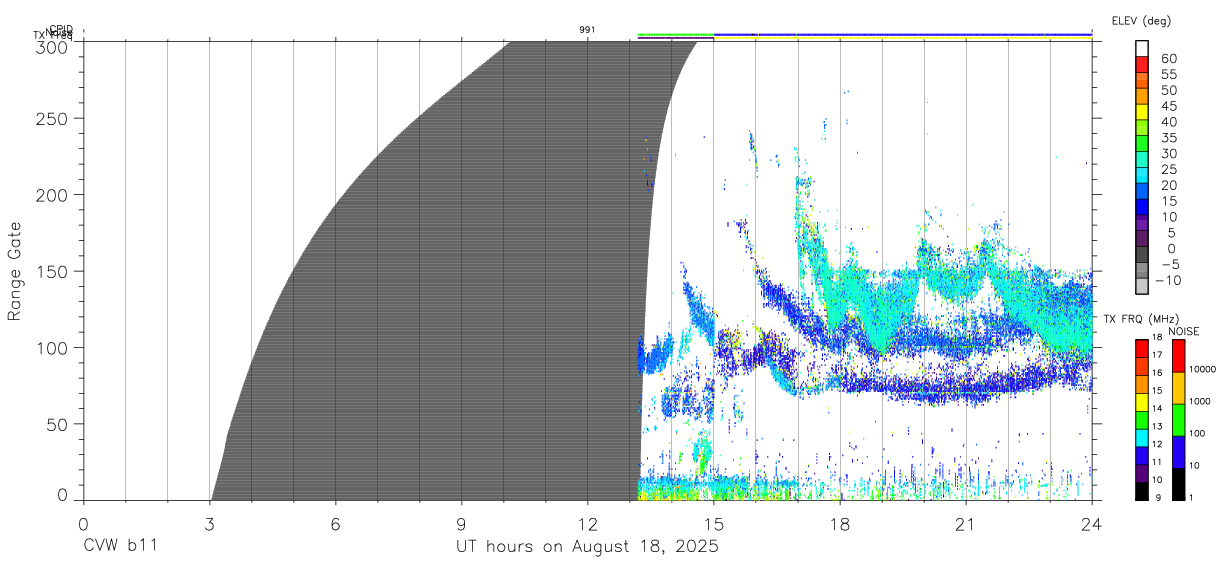The width and height of the screenshot is (1228, 567).
Task: Click elevation scale label 35
Action: coord(1169,138)
